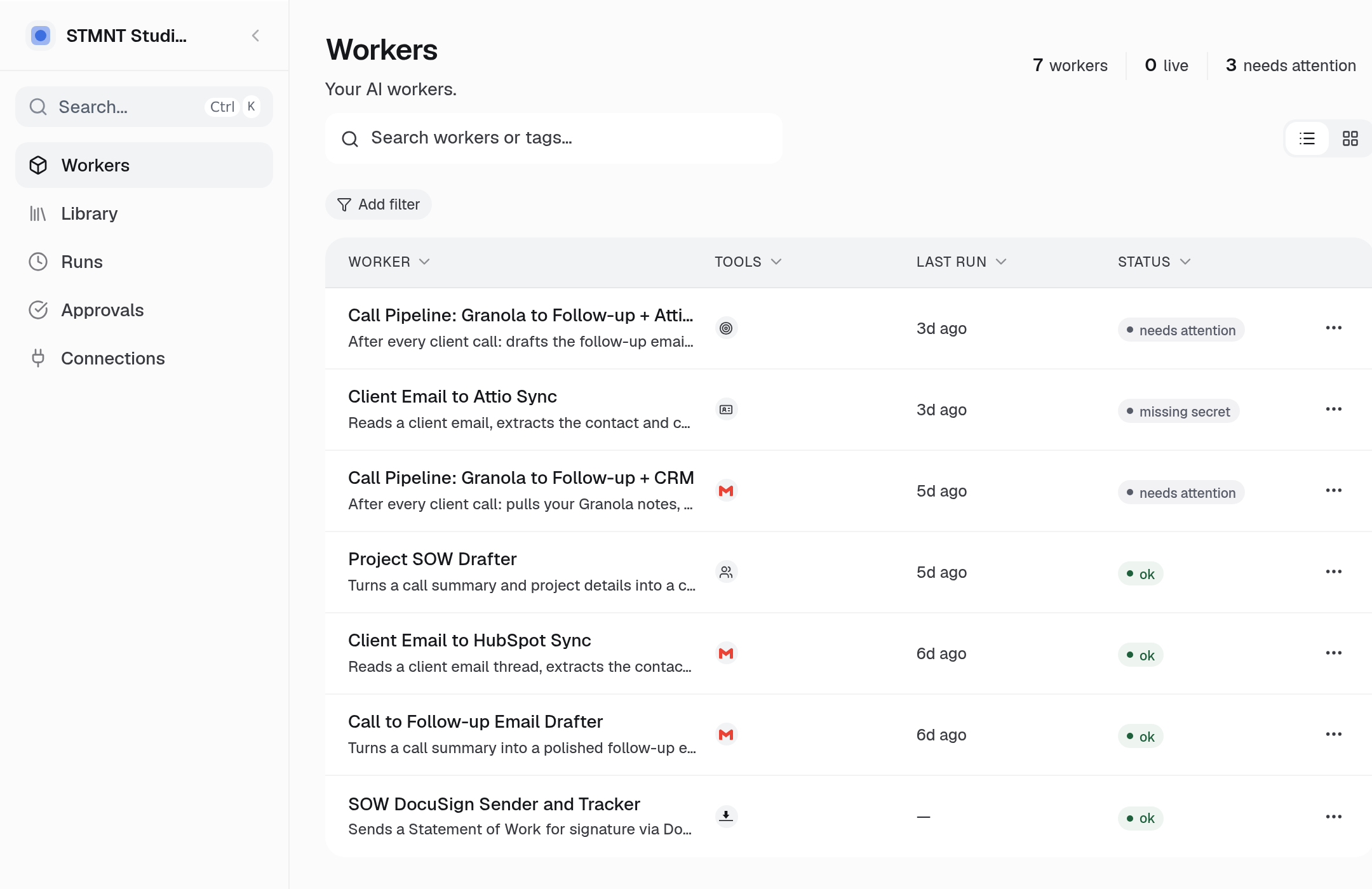Click the Library books icon in sidebar
Screen dimensions: 1372x889
[38, 213]
